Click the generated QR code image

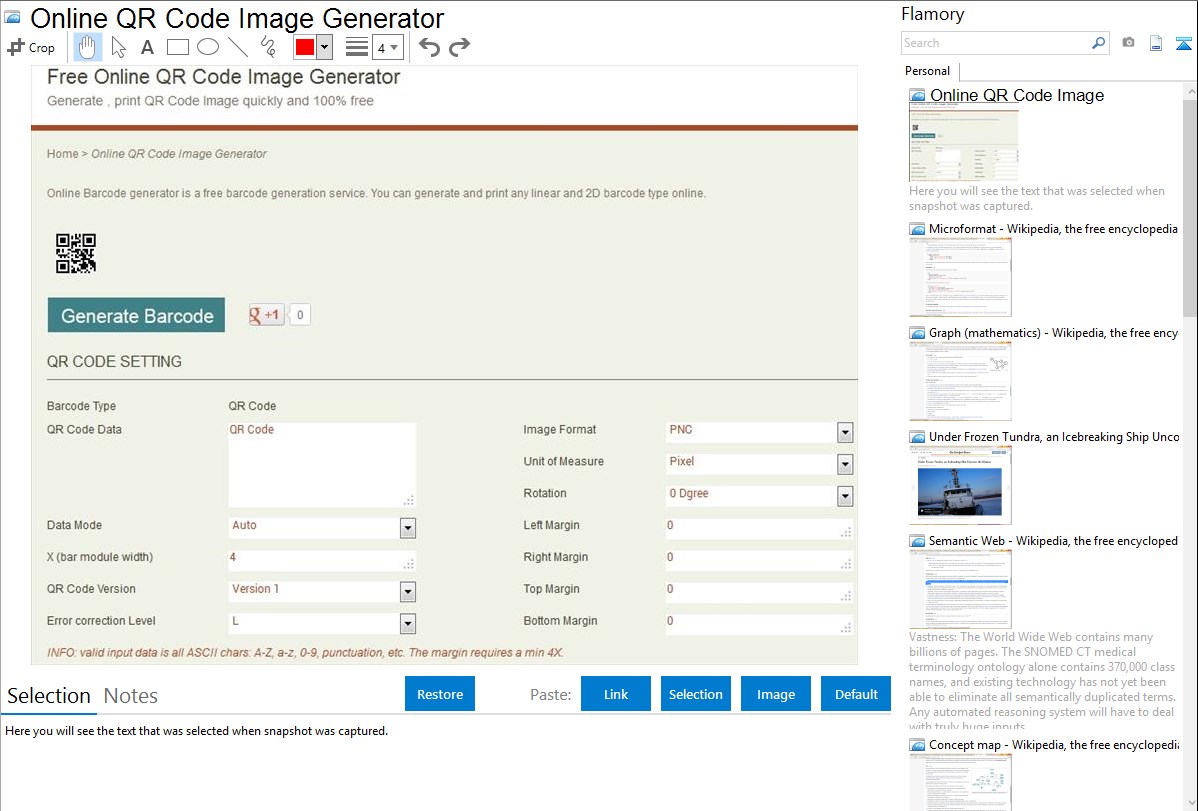click(76, 253)
